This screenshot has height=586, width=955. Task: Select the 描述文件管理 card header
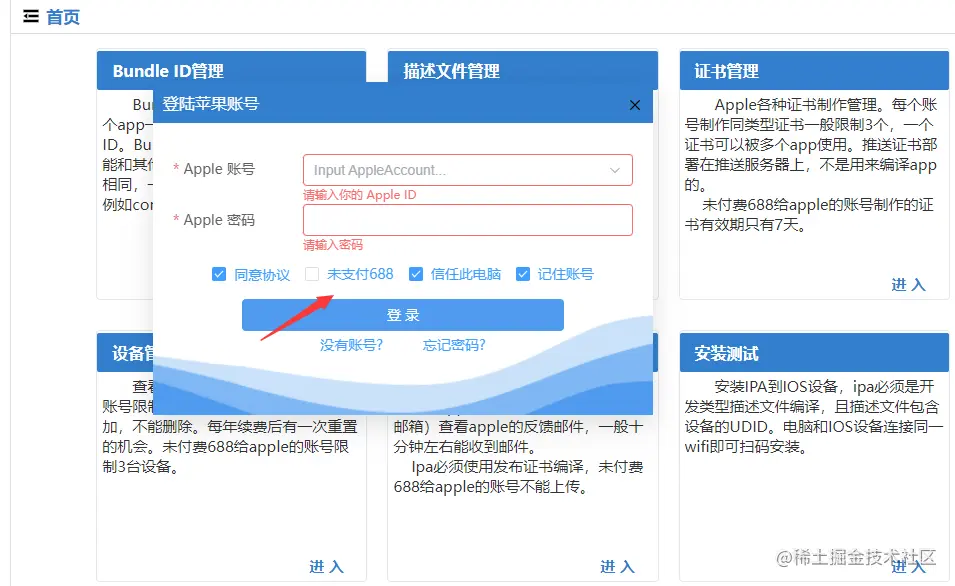(x=523, y=71)
